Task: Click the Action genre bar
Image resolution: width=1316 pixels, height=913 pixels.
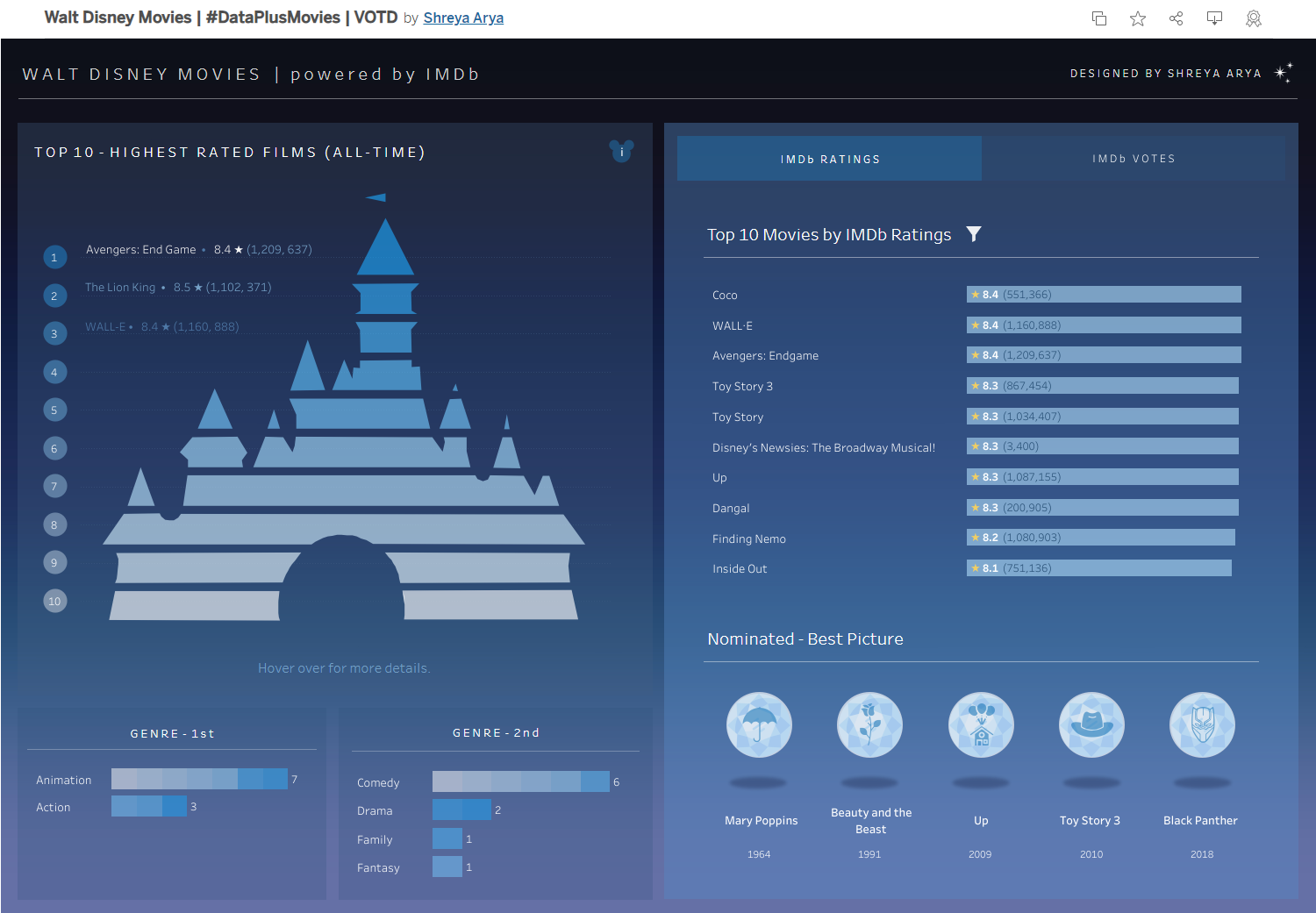Action: click(149, 807)
